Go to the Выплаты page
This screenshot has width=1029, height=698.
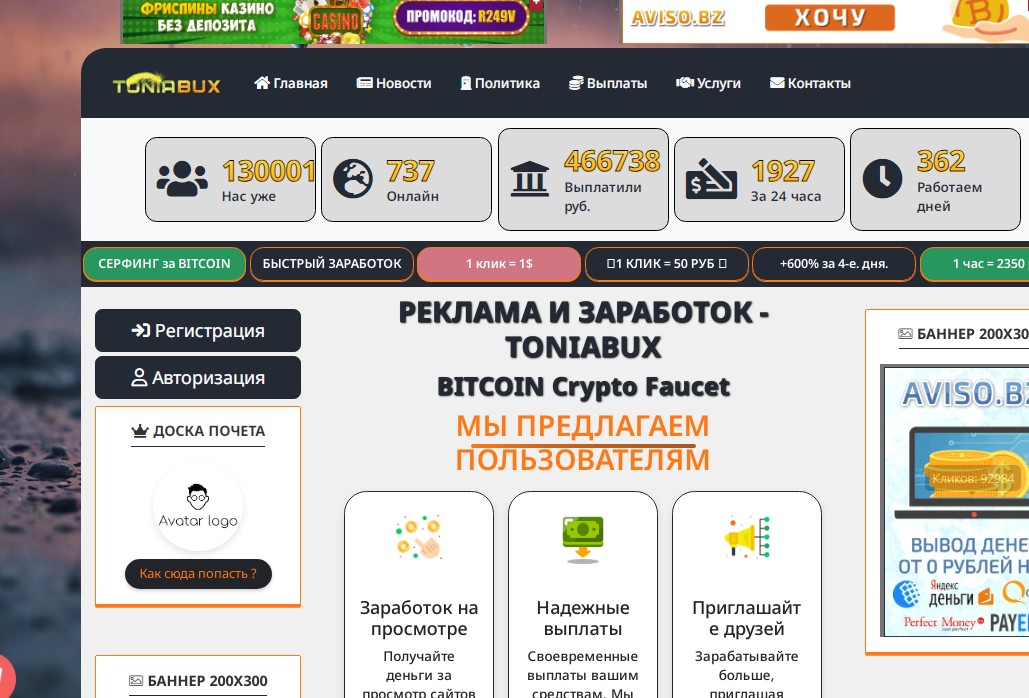coord(608,83)
